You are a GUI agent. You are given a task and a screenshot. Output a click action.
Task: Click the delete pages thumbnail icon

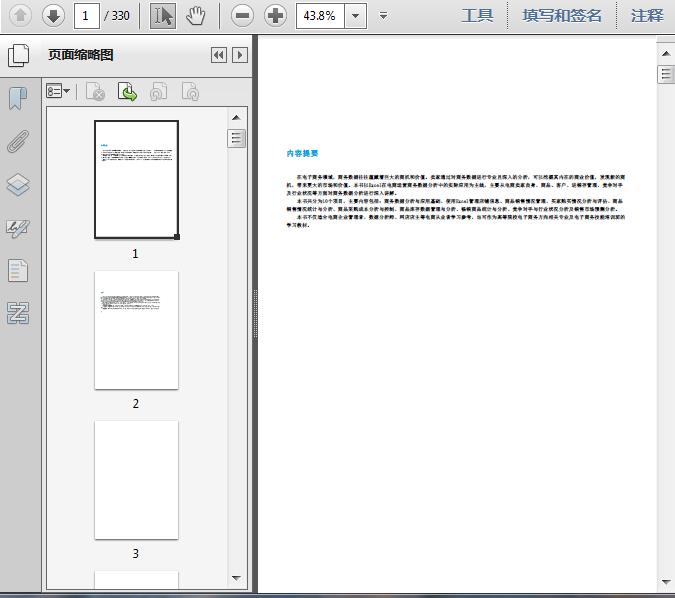pos(96,91)
